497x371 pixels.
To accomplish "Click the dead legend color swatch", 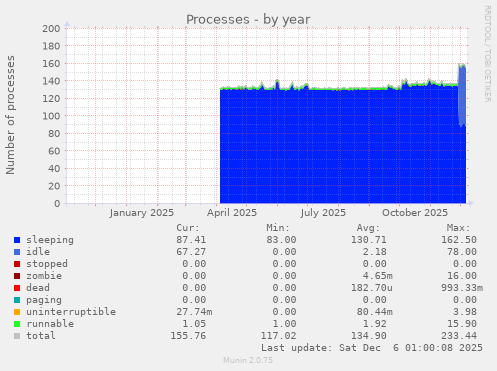I will (x=17, y=288).
